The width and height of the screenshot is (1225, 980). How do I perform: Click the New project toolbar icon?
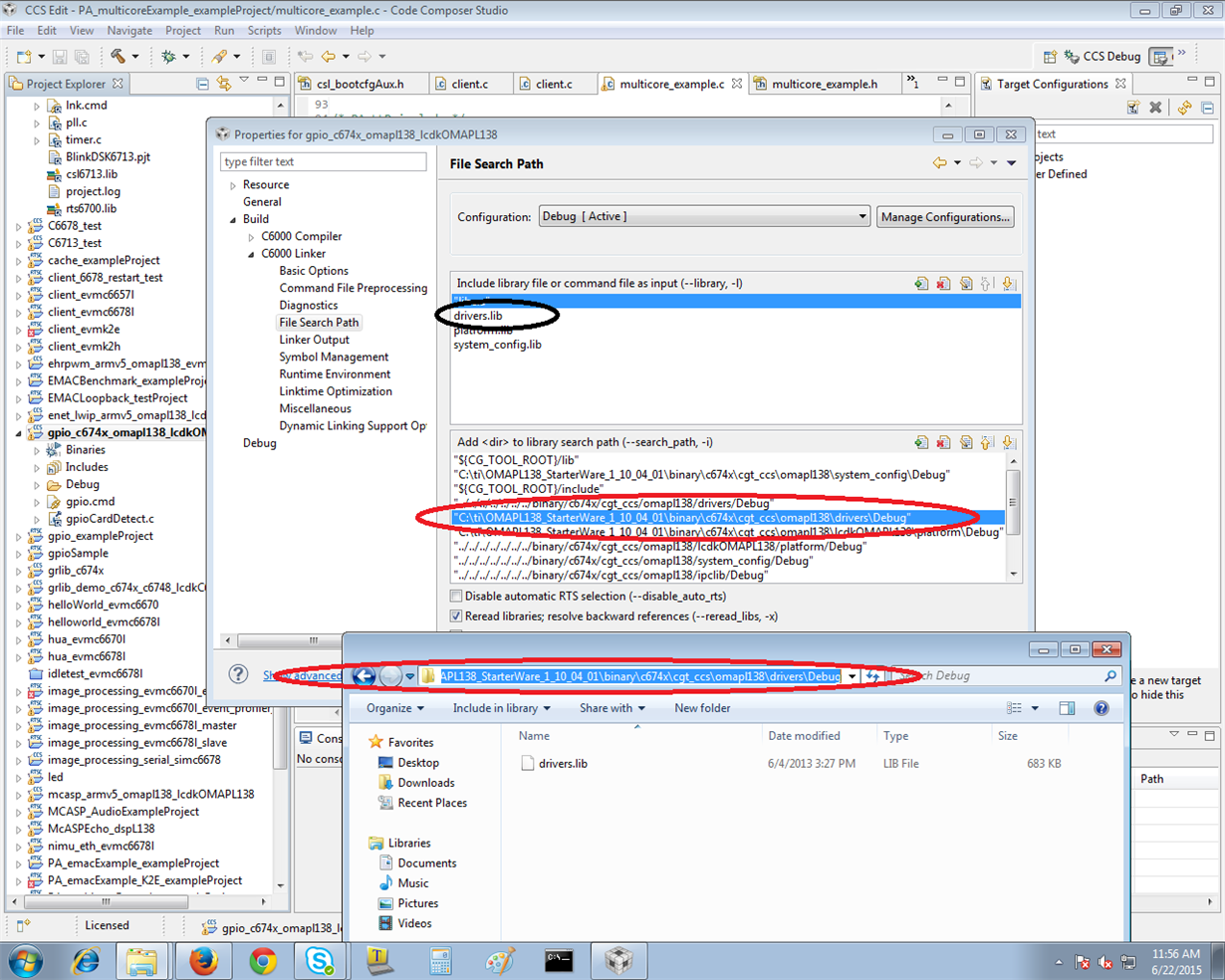24,57
